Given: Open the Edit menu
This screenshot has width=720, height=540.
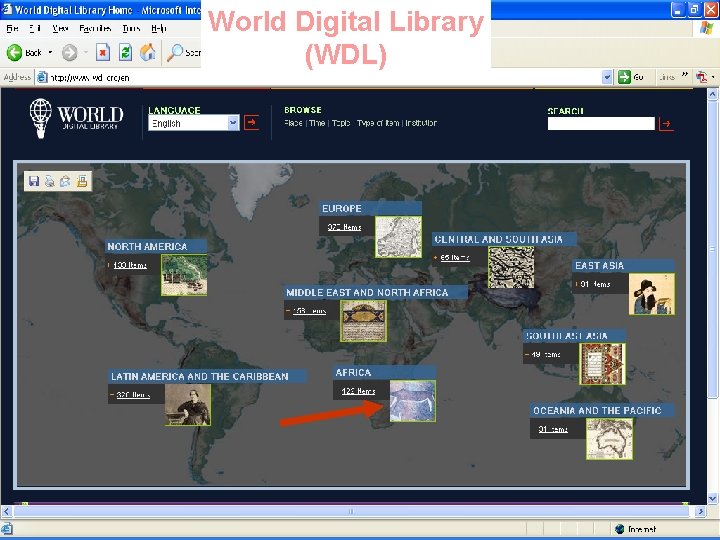Looking at the screenshot, I should (x=35, y=28).
